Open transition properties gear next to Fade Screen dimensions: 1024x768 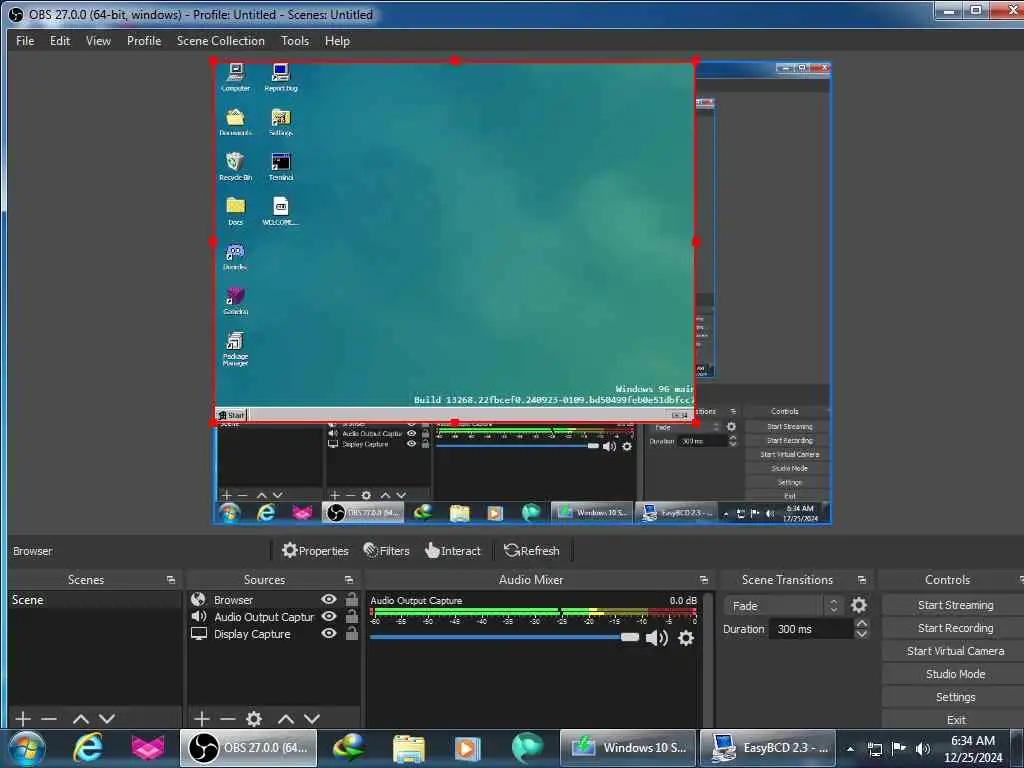tap(859, 605)
